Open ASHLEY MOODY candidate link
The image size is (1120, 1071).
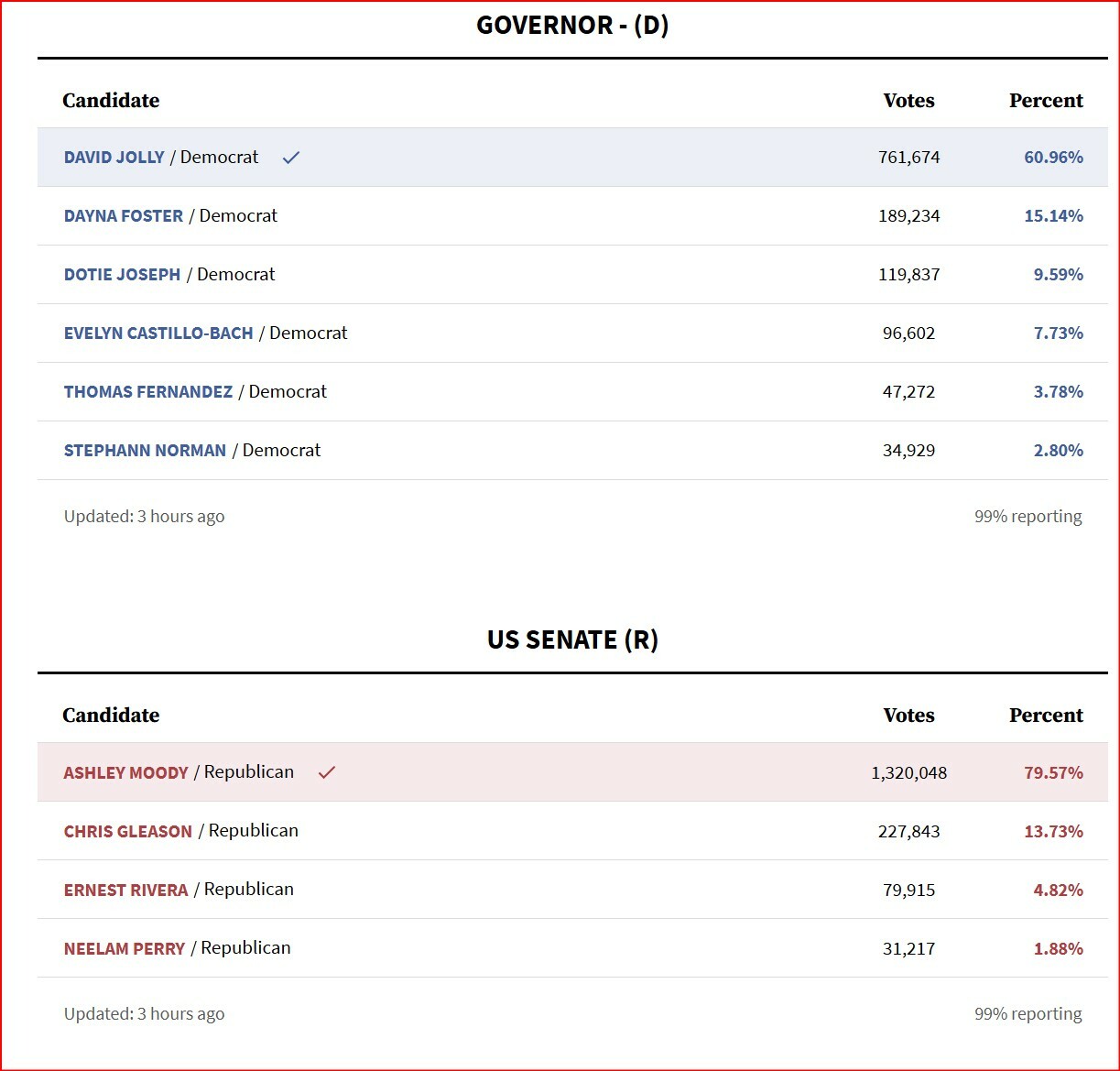(x=126, y=773)
